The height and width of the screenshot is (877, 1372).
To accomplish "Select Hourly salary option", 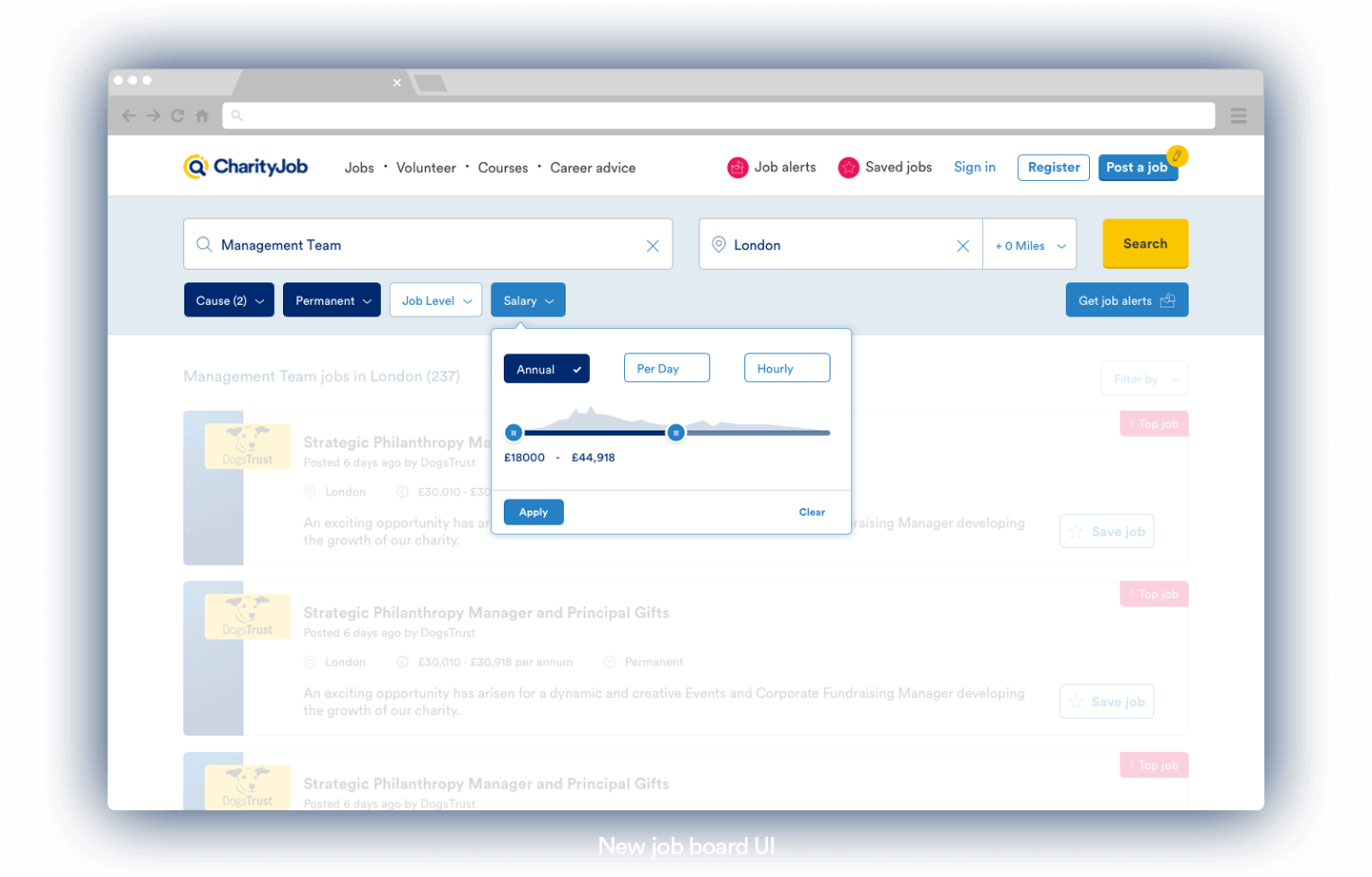I will [x=787, y=368].
